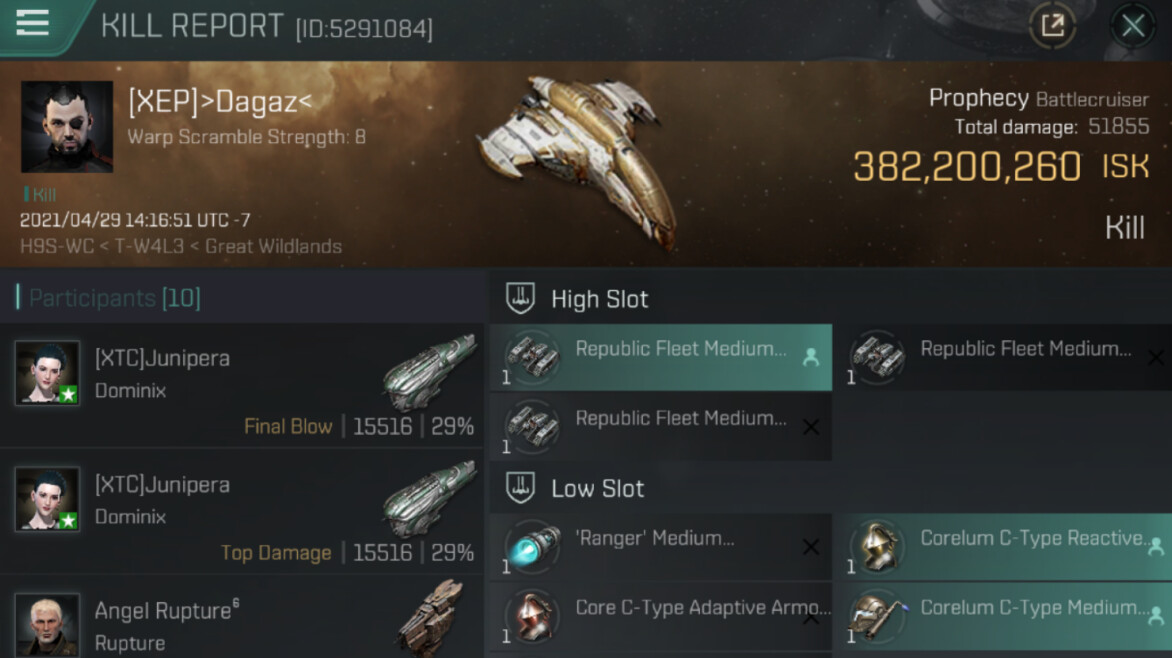The width and height of the screenshot is (1172, 658).
Task: Click Corelum C-Type Medium module icon
Action: [x=877, y=616]
